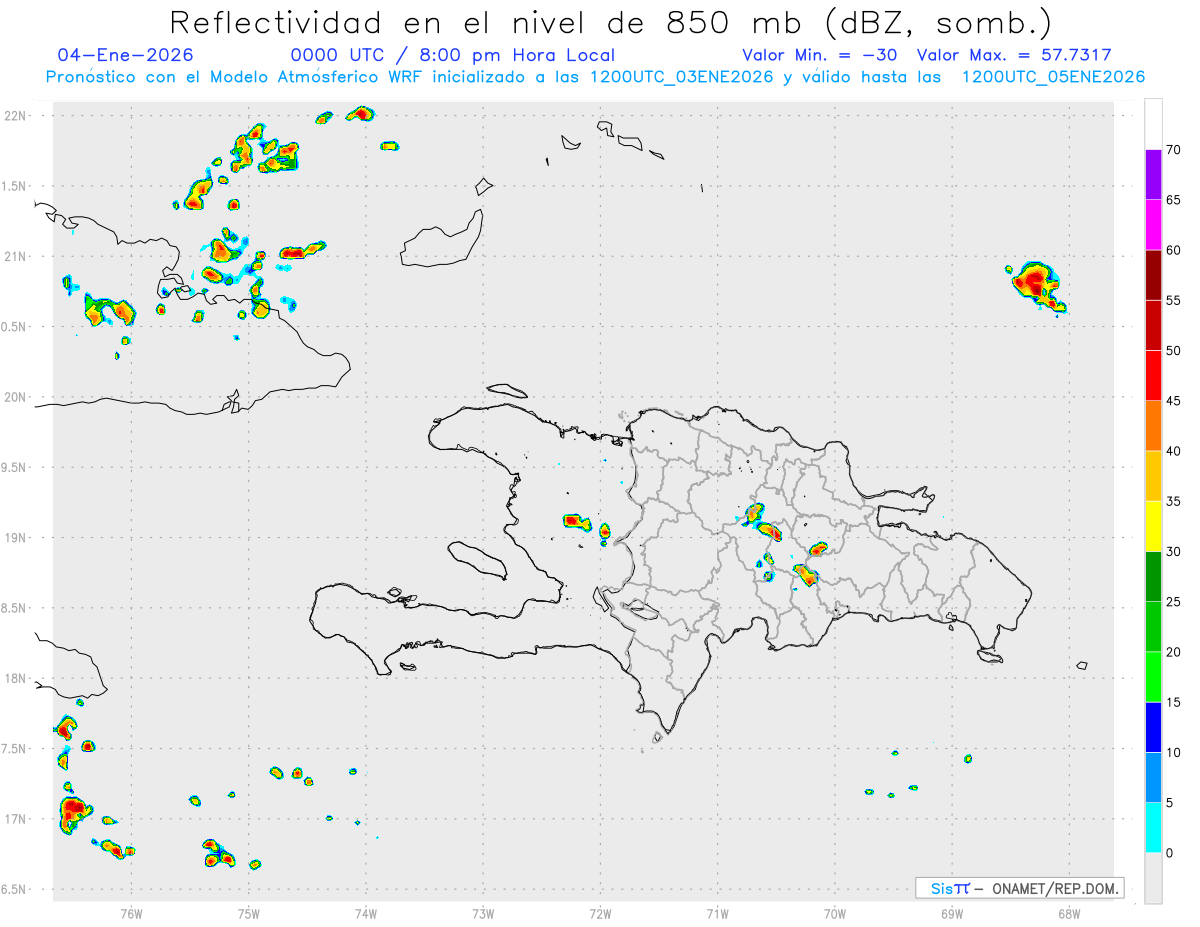
Task: Click the '18N' latitude axis label
Action: coord(16,678)
